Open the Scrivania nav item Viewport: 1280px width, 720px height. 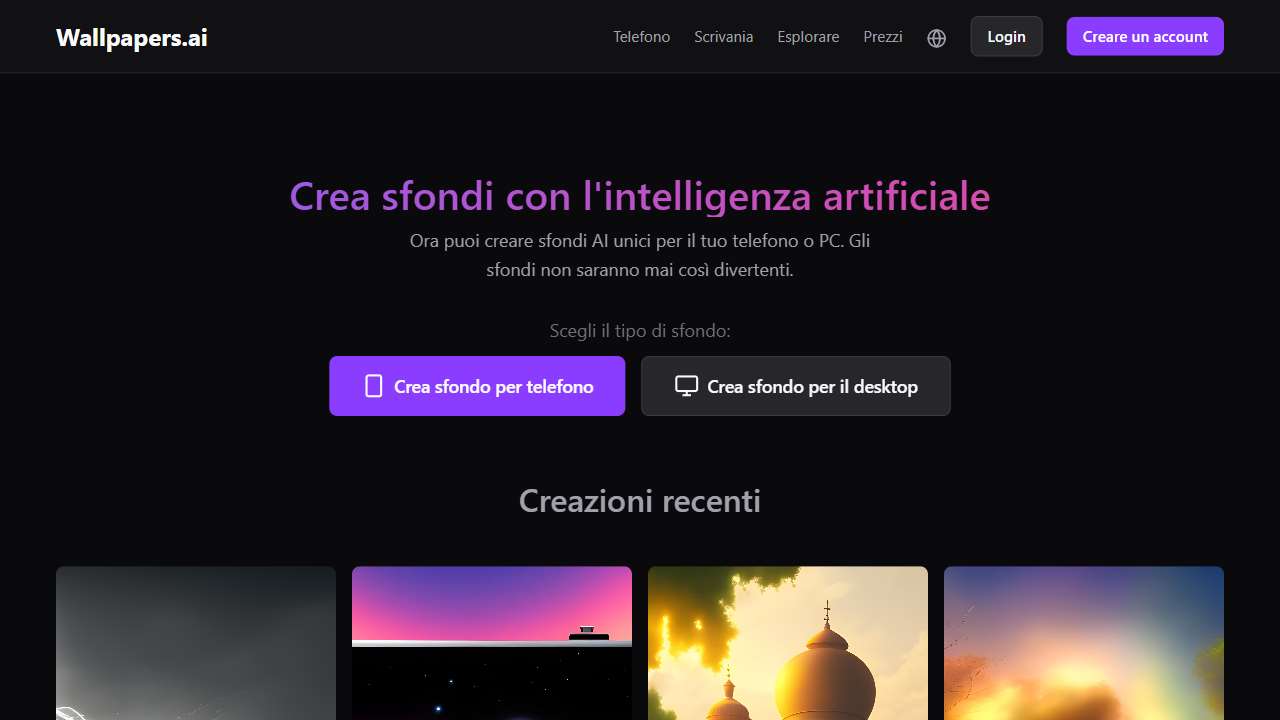pos(724,37)
